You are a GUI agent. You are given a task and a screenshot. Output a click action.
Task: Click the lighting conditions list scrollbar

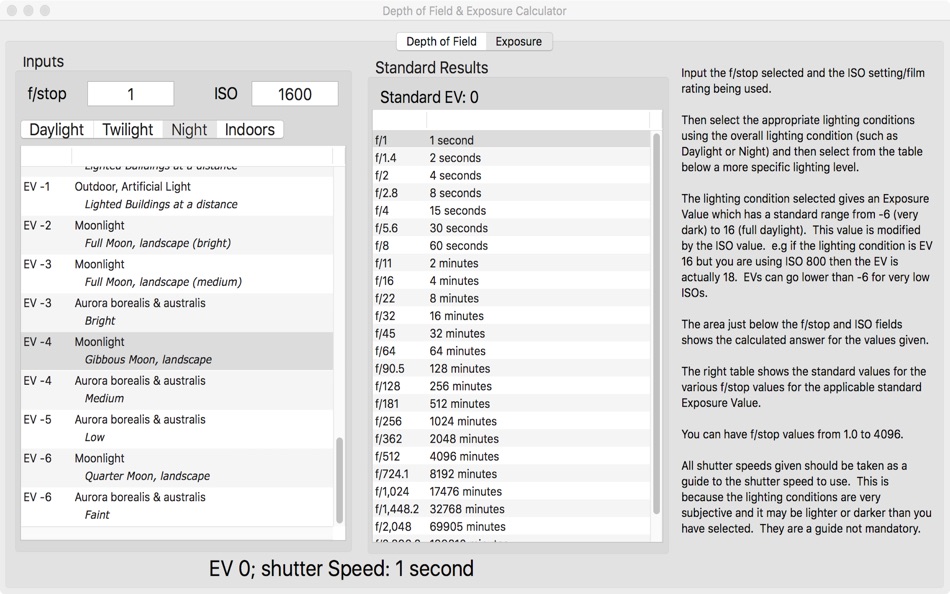(x=339, y=480)
